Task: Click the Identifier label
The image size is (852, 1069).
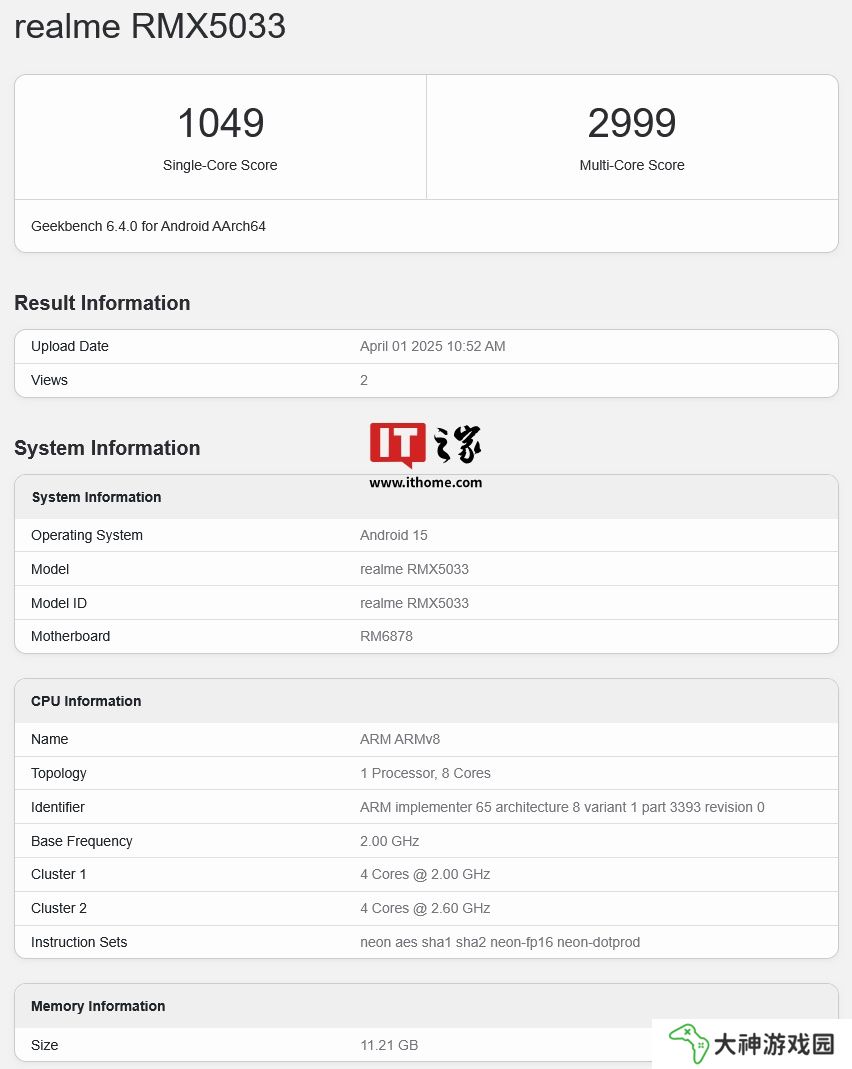Action: point(57,807)
